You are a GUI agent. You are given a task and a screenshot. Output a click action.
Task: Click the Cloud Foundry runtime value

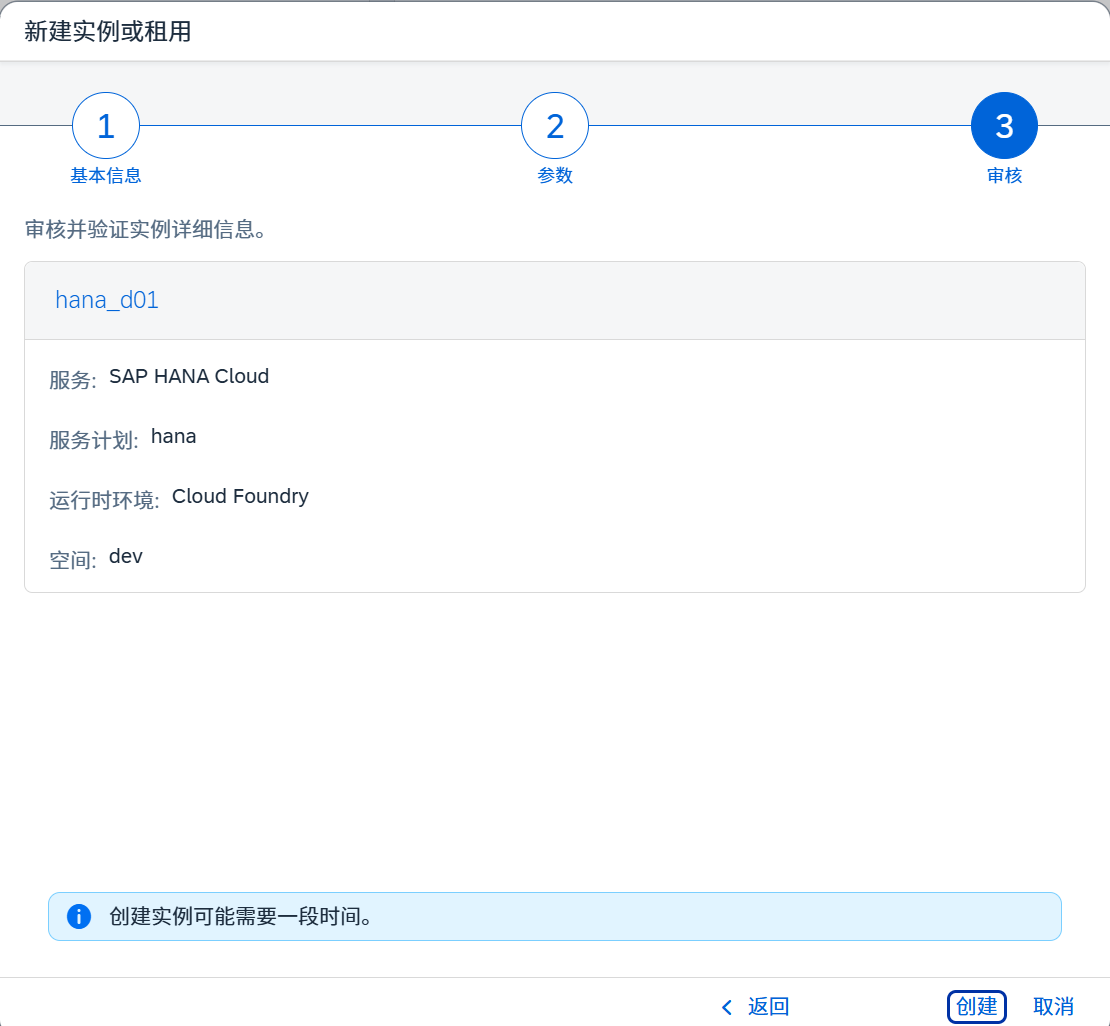coord(241,496)
